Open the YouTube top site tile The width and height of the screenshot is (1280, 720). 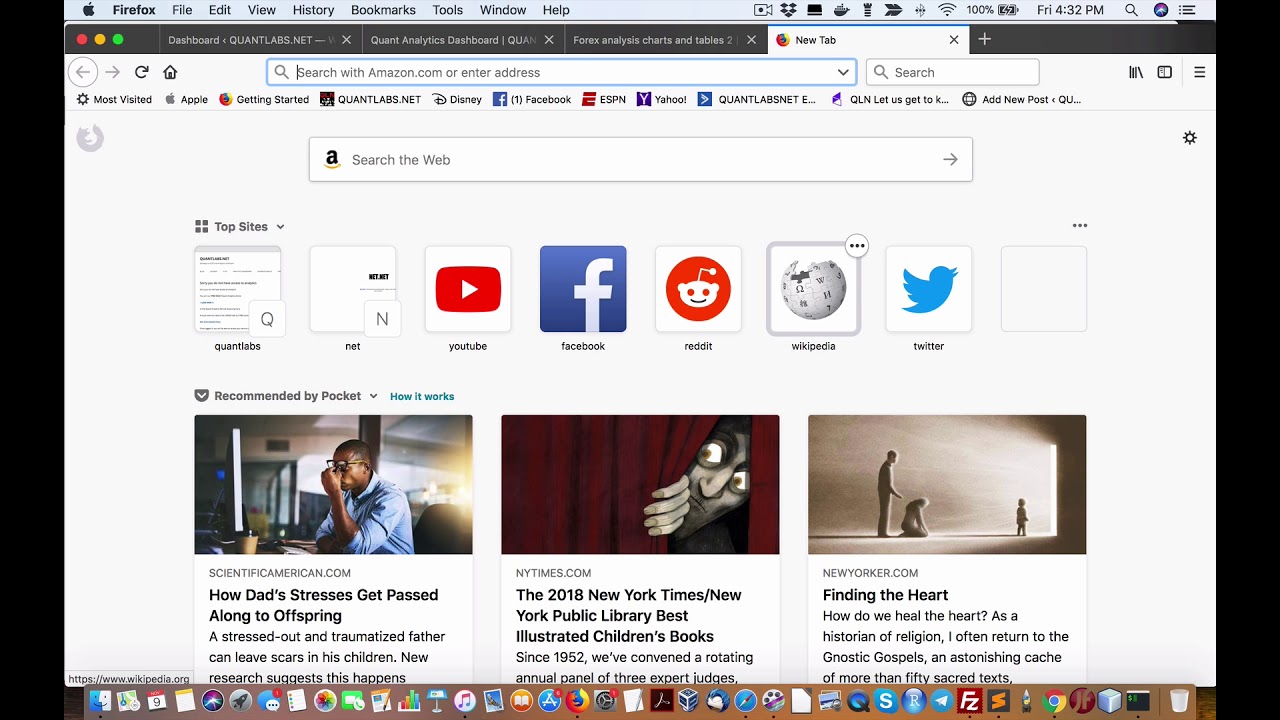point(468,289)
